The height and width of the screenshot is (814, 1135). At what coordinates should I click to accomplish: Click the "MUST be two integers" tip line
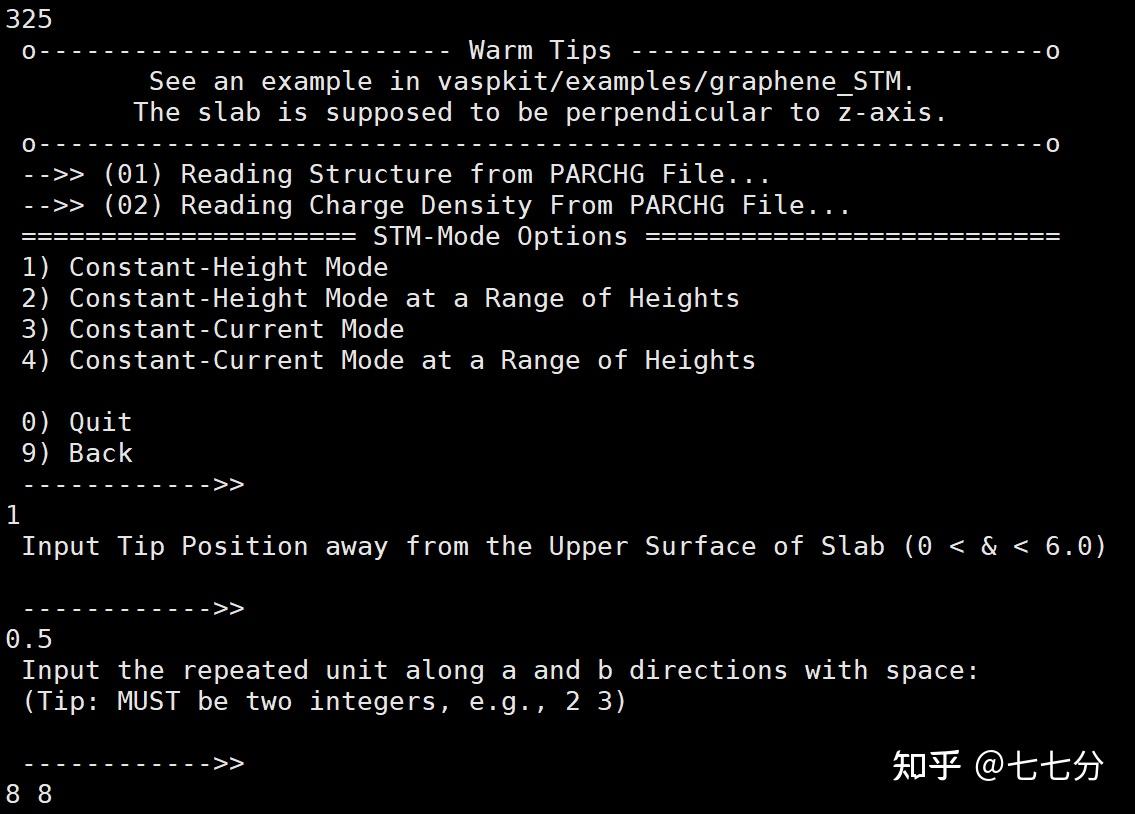(324, 701)
